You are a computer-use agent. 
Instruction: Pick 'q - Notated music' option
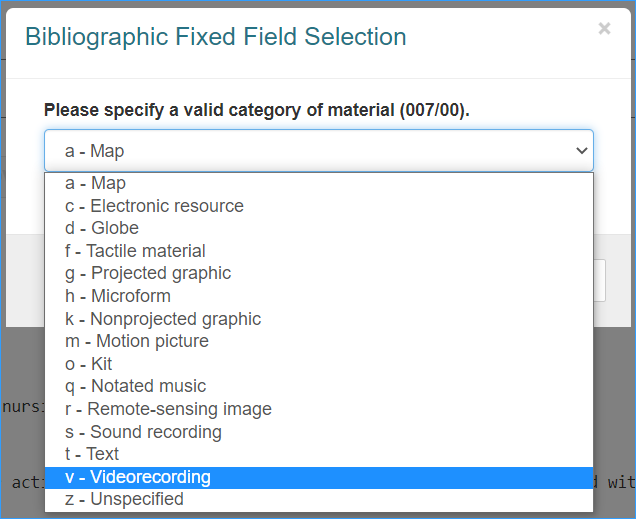click(319, 386)
